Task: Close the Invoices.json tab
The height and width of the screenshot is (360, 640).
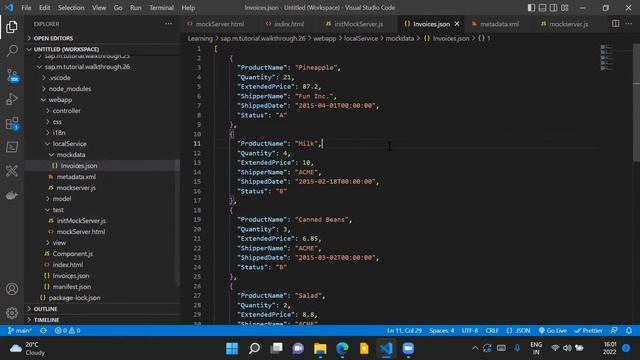Action: [x=457, y=24]
